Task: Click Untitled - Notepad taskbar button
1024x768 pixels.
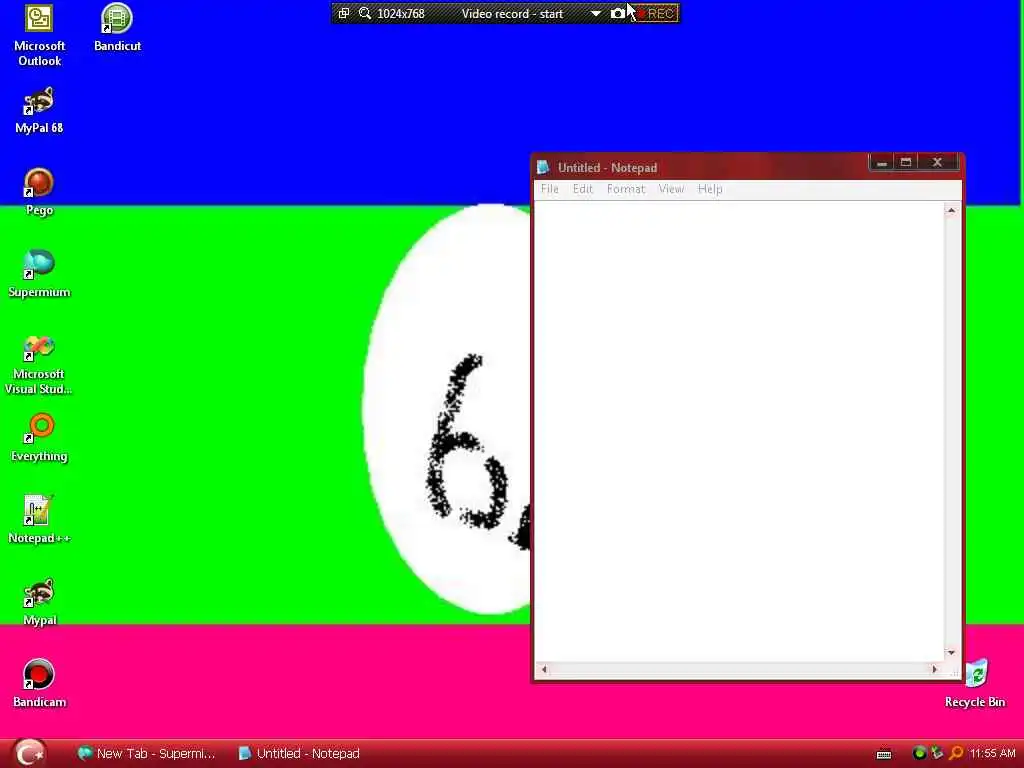Action: coord(299,753)
